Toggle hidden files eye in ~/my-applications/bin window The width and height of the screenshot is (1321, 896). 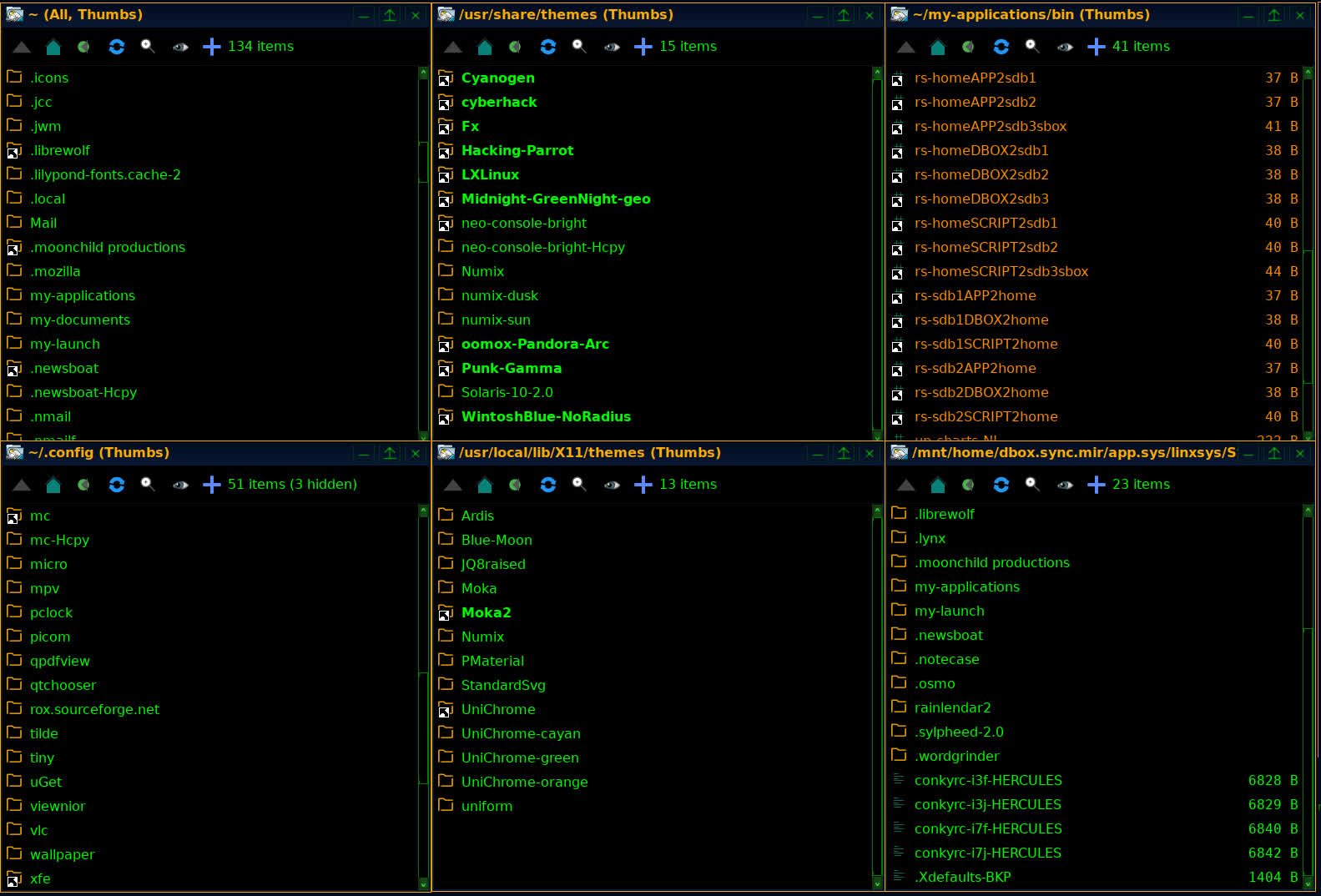tap(1065, 47)
